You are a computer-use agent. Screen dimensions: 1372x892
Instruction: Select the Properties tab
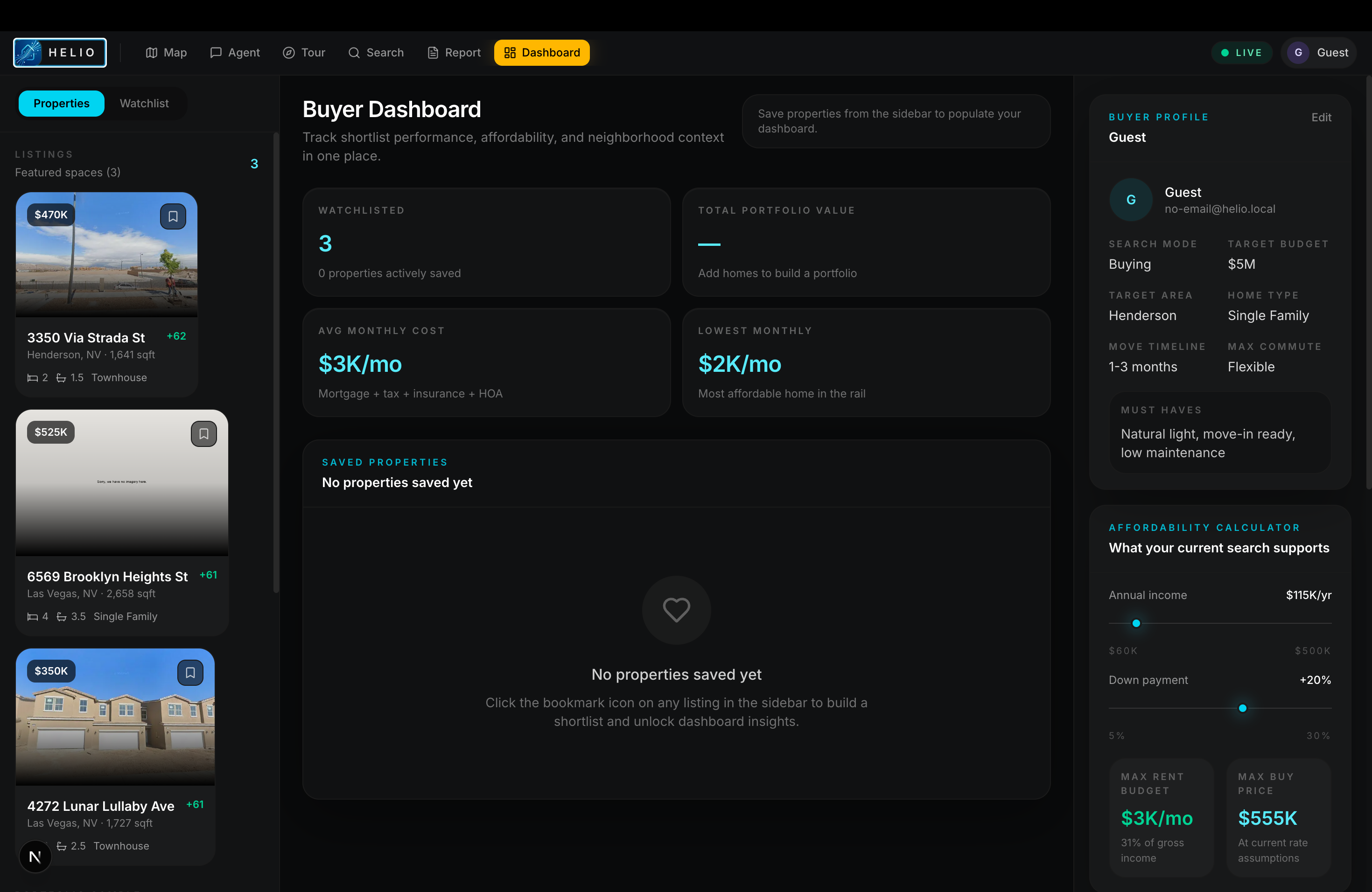(x=61, y=103)
